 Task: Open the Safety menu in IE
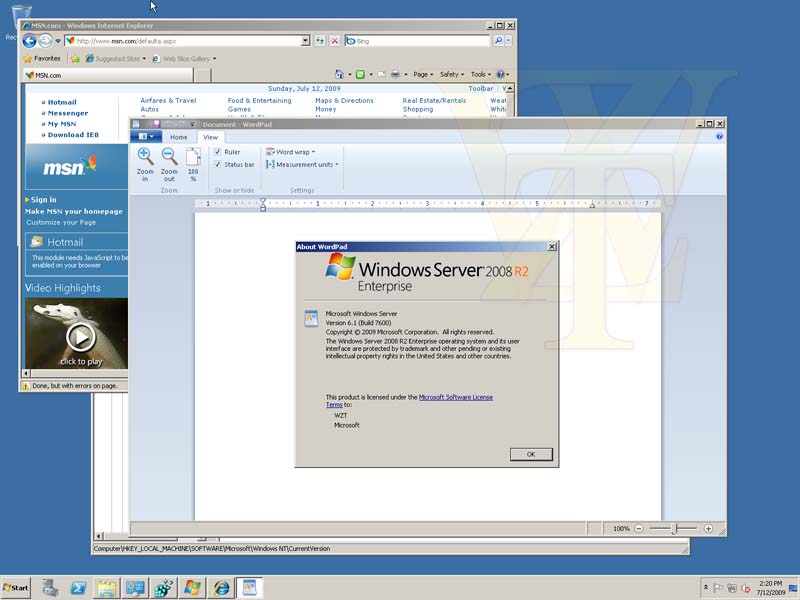pos(452,74)
